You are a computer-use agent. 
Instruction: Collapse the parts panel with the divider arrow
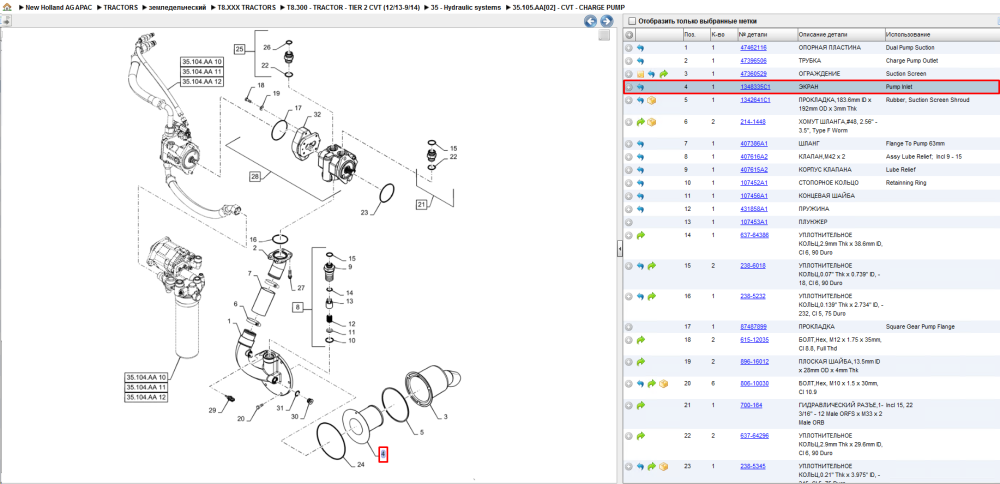(x=619, y=250)
